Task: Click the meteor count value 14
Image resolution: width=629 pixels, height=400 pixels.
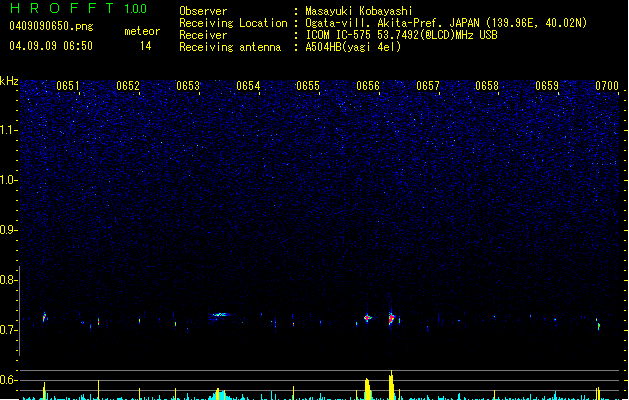Action: coord(146,46)
